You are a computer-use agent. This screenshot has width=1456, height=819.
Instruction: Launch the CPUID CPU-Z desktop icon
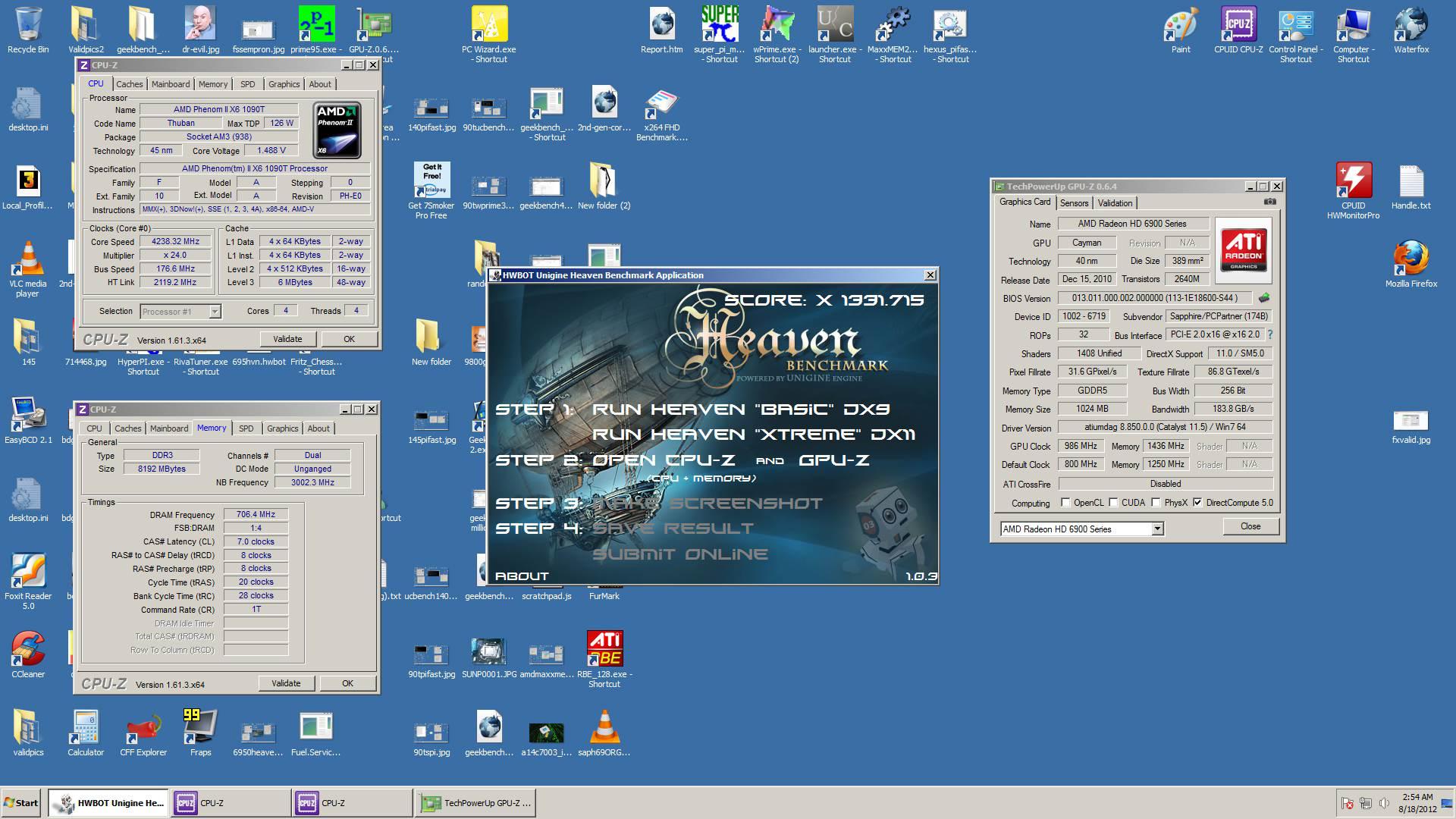tap(1238, 30)
